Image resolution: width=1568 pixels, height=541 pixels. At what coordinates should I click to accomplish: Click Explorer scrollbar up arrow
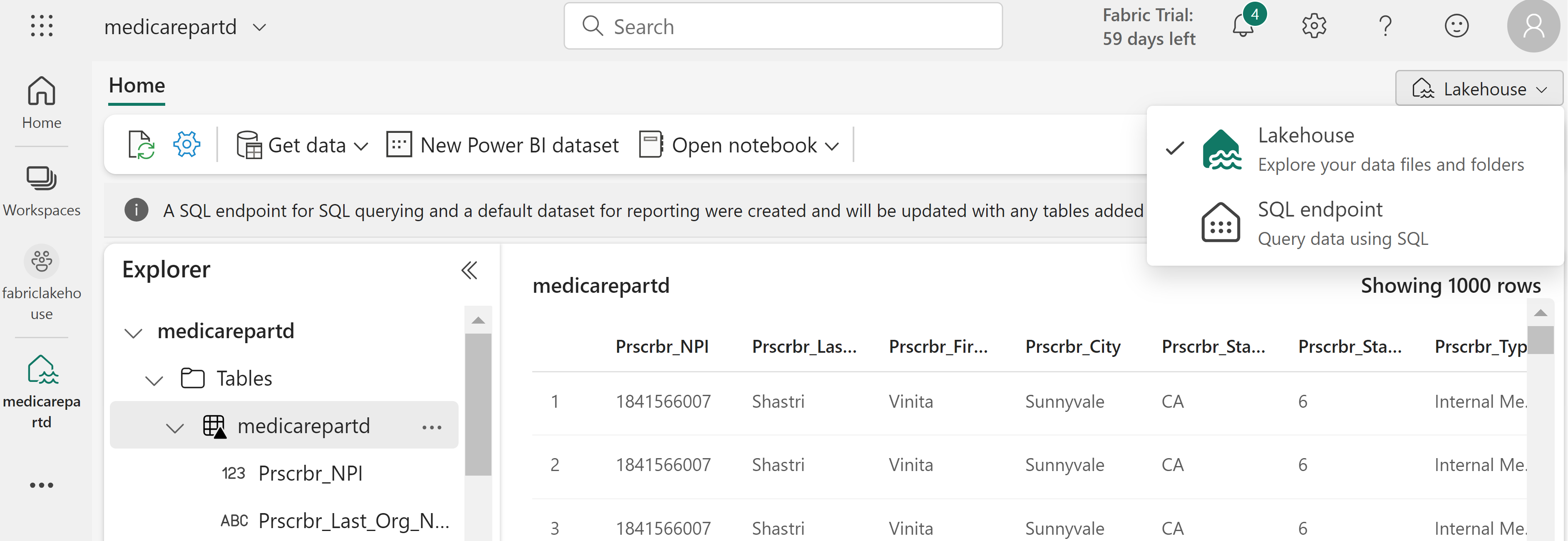tap(479, 320)
